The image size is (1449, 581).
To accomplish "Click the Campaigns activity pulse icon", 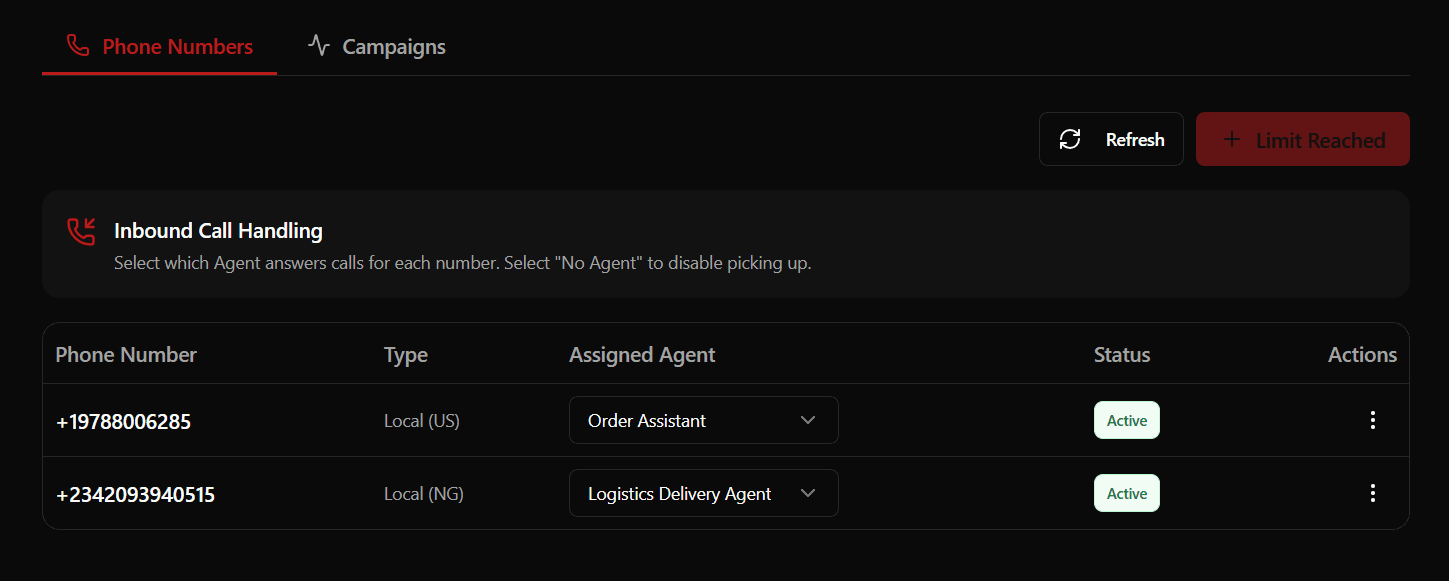I will point(318,46).
